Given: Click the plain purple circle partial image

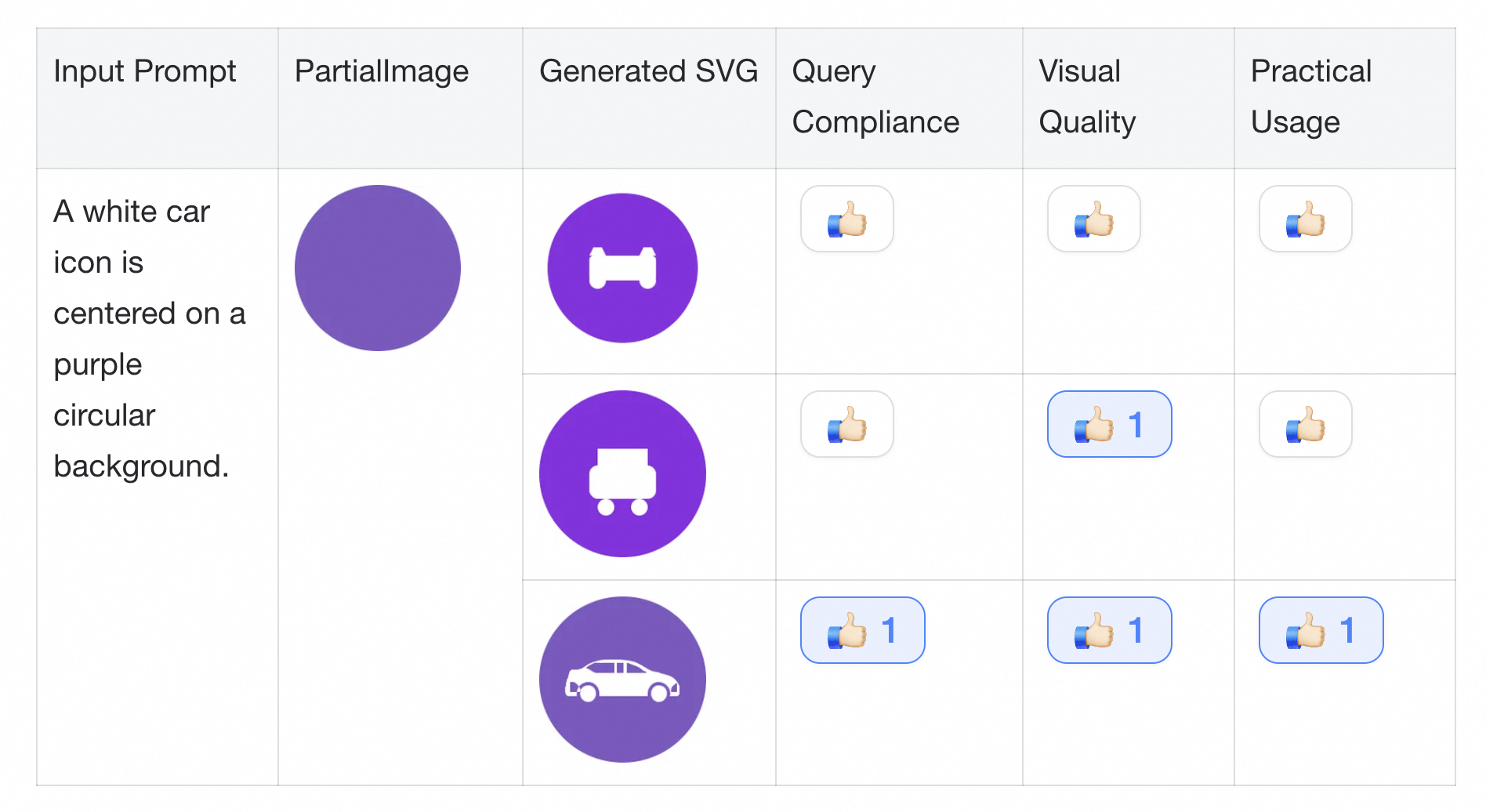Looking at the screenshot, I should pyautogui.click(x=378, y=268).
